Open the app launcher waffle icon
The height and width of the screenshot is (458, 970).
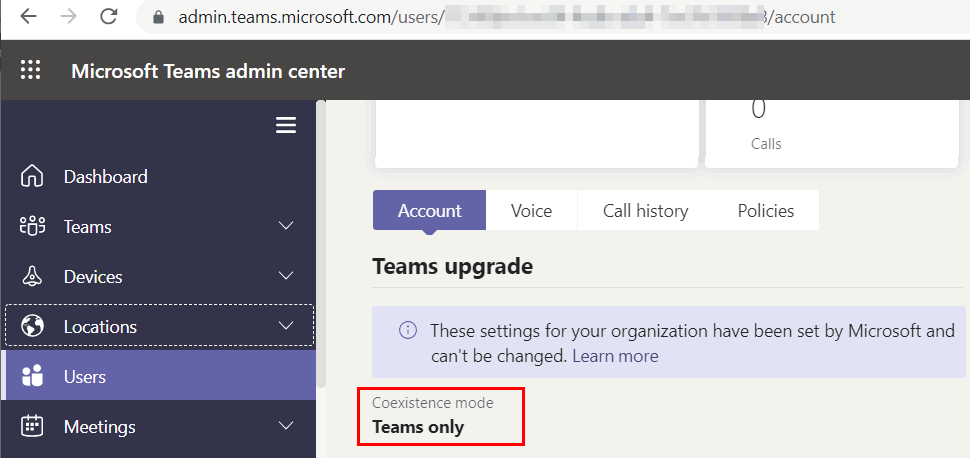click(30, 70)
